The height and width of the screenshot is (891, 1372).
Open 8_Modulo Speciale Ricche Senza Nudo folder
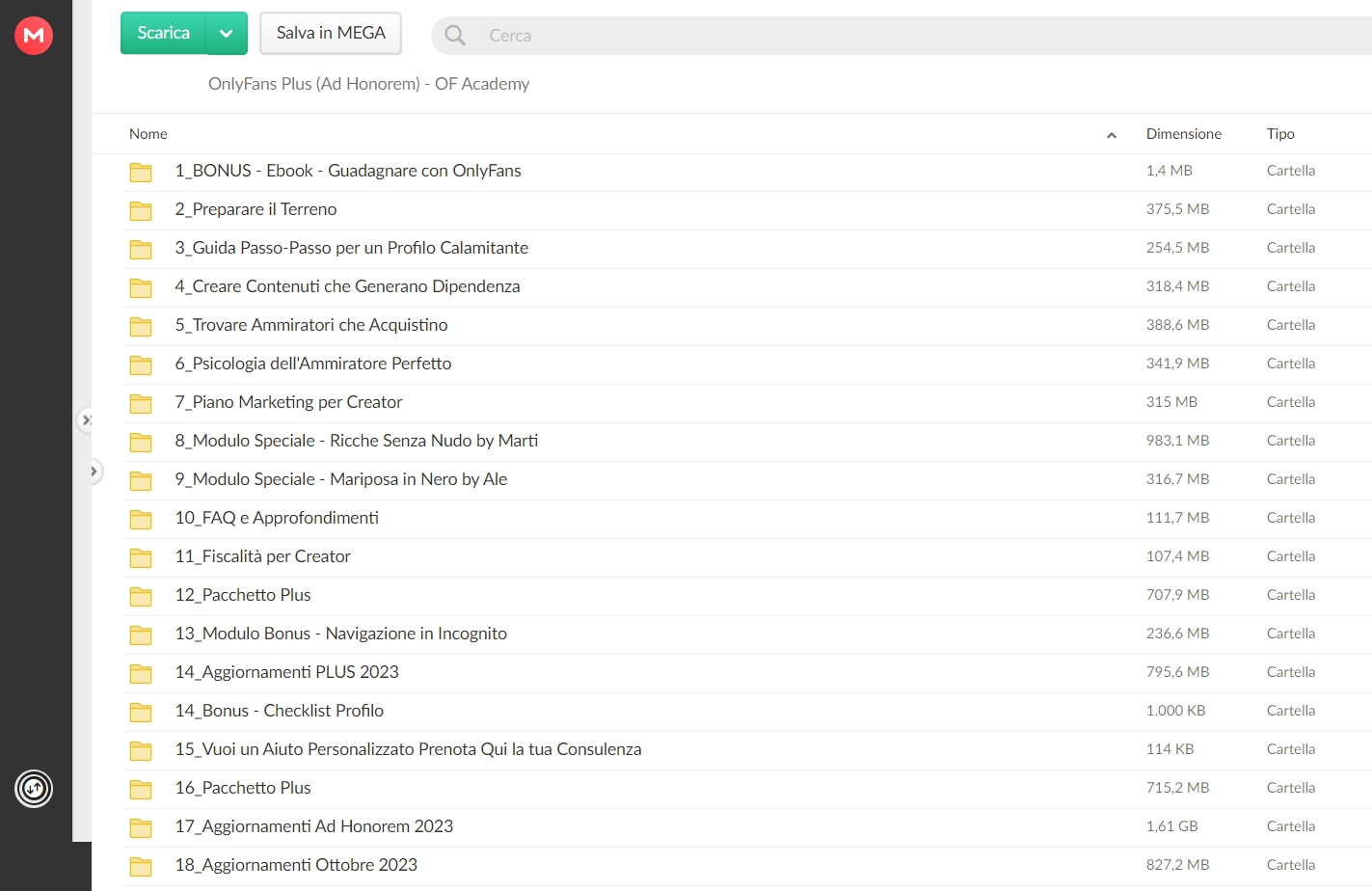click(x=357, y=442)
